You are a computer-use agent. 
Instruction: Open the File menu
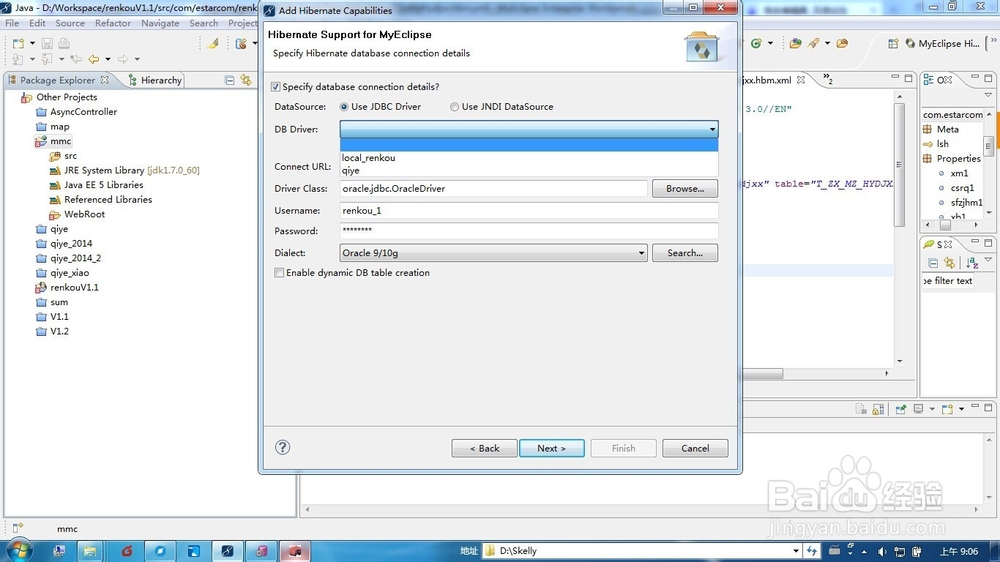(x=12, y=23)
